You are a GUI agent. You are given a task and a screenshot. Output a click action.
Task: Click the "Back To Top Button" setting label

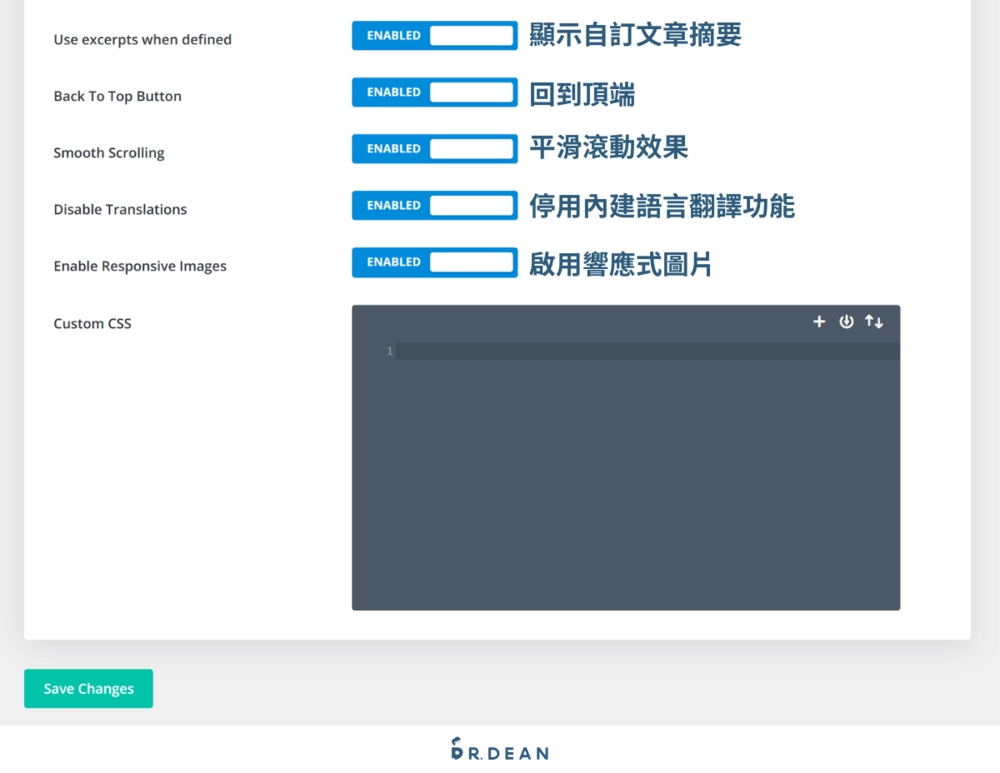point(117,96)
